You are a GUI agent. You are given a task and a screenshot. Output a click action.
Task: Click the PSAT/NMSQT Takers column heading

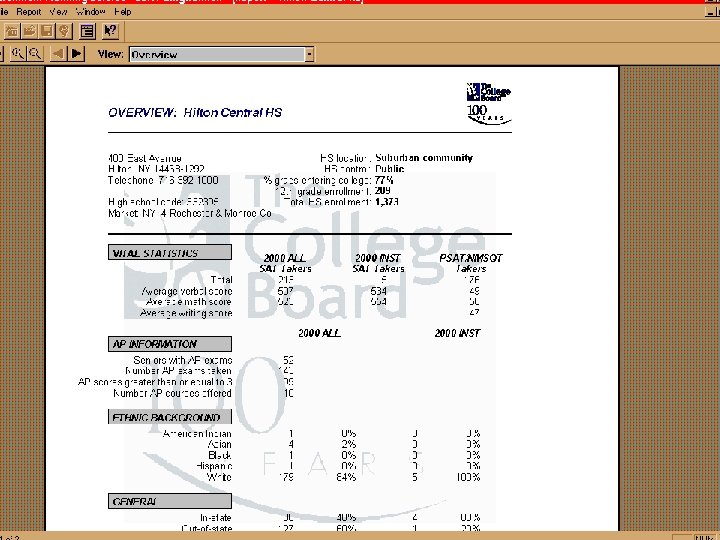tap(471, 263)
